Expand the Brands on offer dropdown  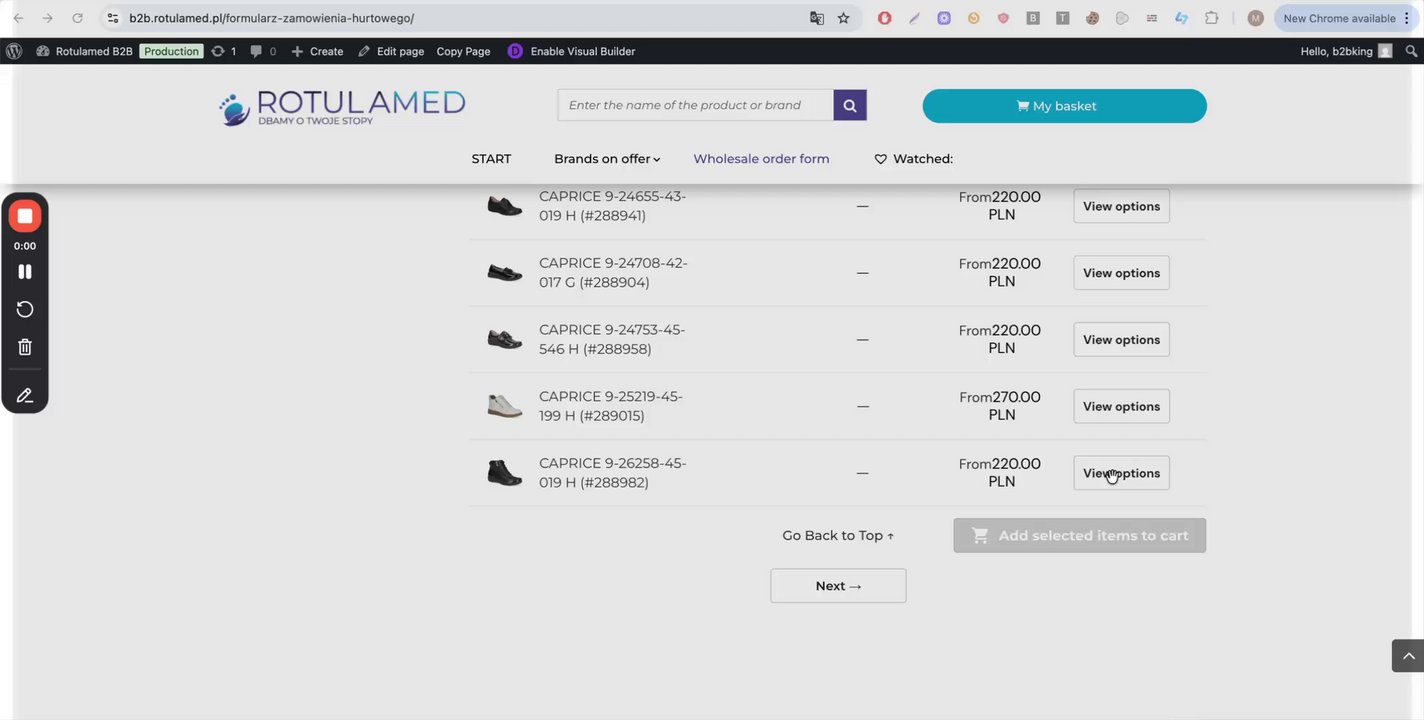coord(607,159)
